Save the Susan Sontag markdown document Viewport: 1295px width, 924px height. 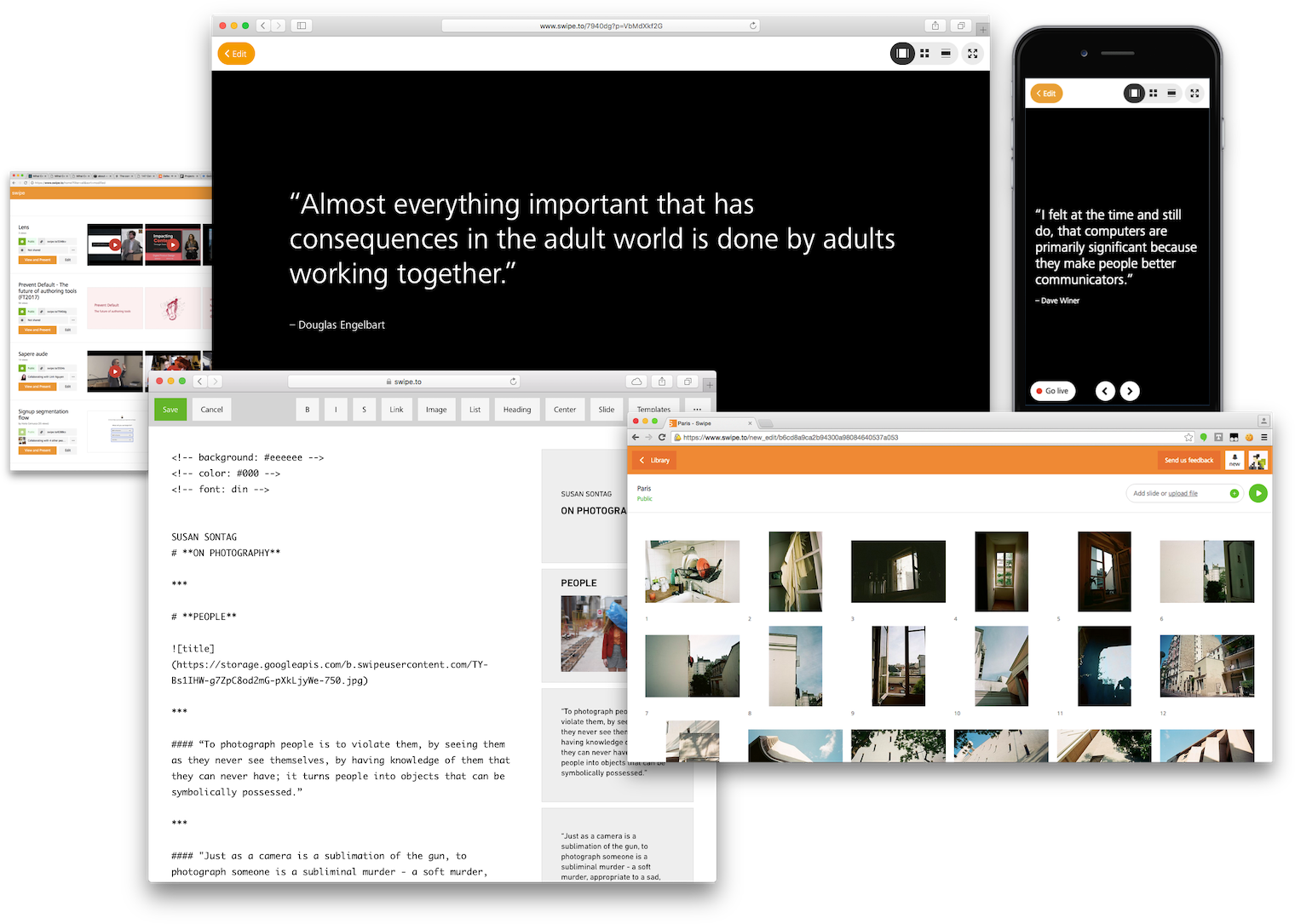pyautogui.click(x=170, y=409)
